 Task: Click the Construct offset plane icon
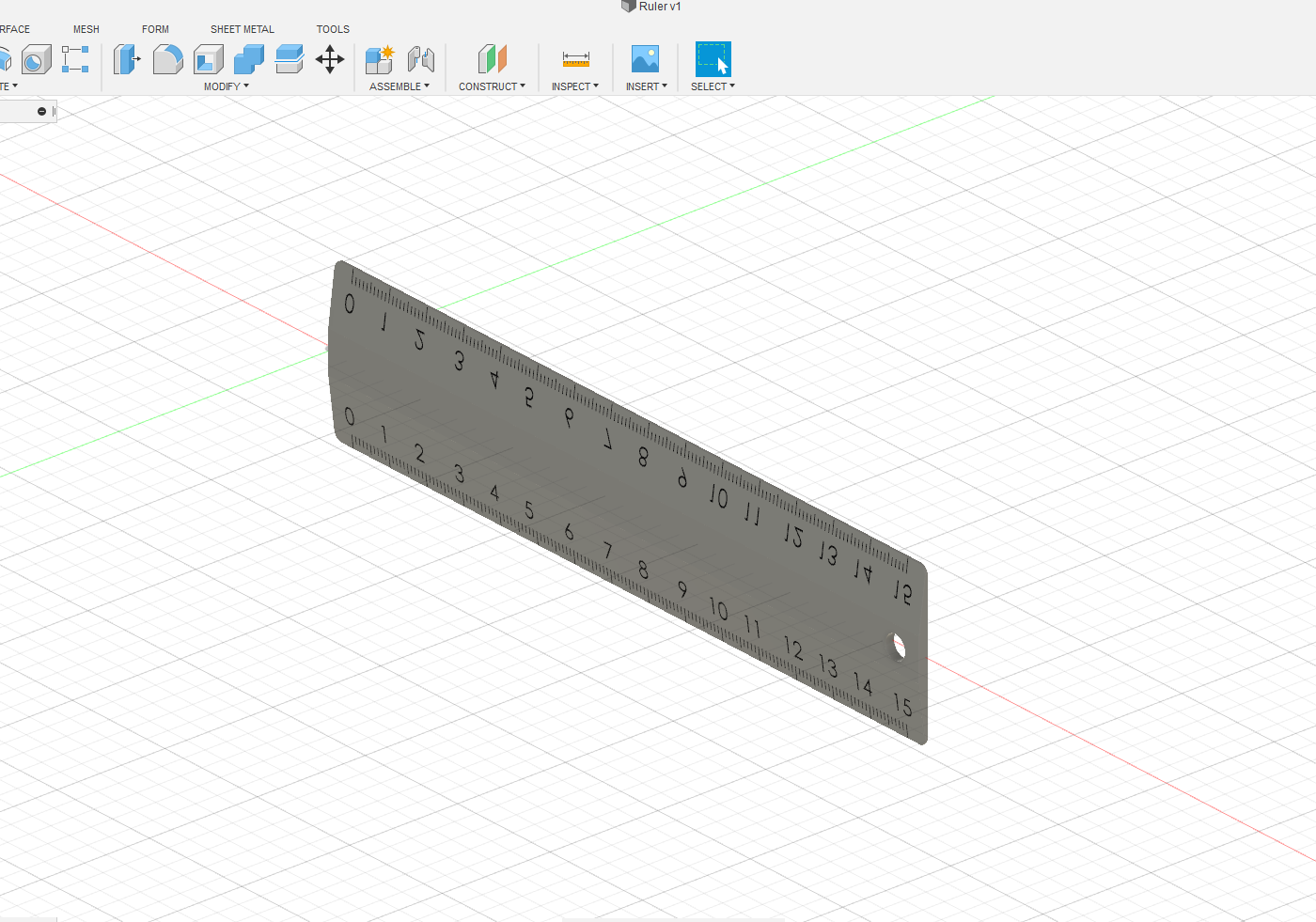(x=492, y=58)
